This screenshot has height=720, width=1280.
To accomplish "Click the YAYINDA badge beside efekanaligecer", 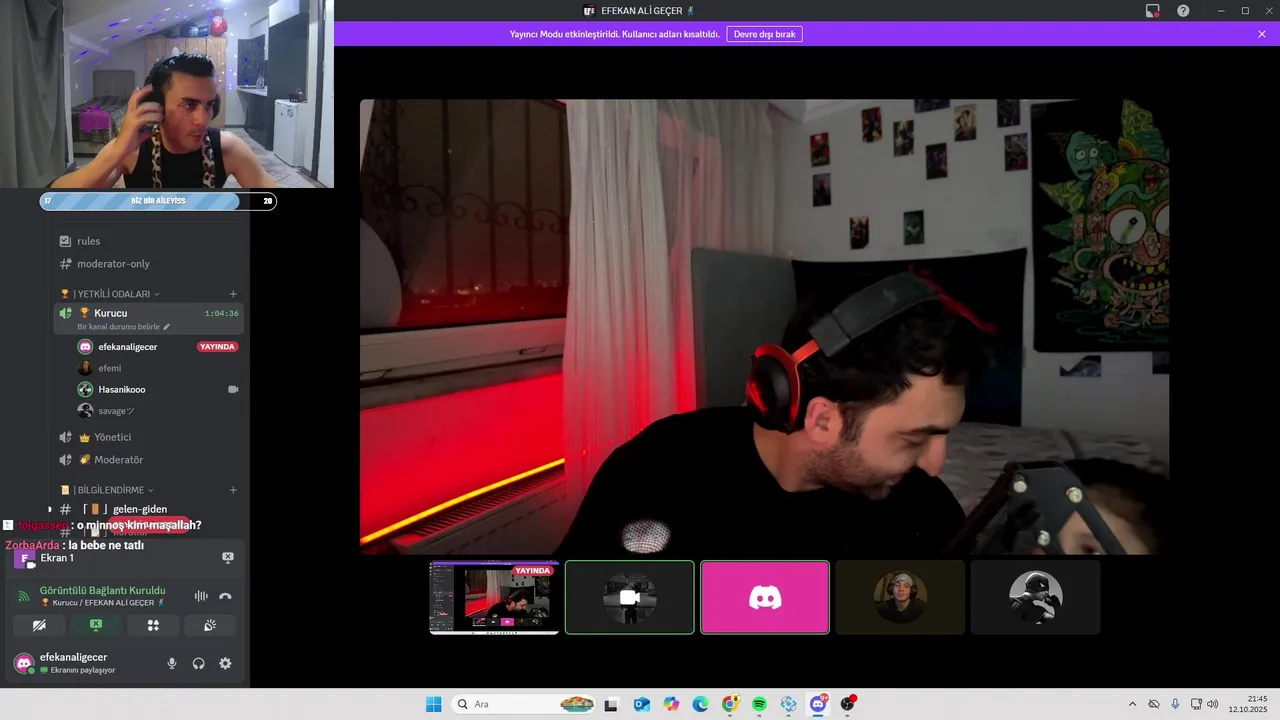I will [217, 347].
